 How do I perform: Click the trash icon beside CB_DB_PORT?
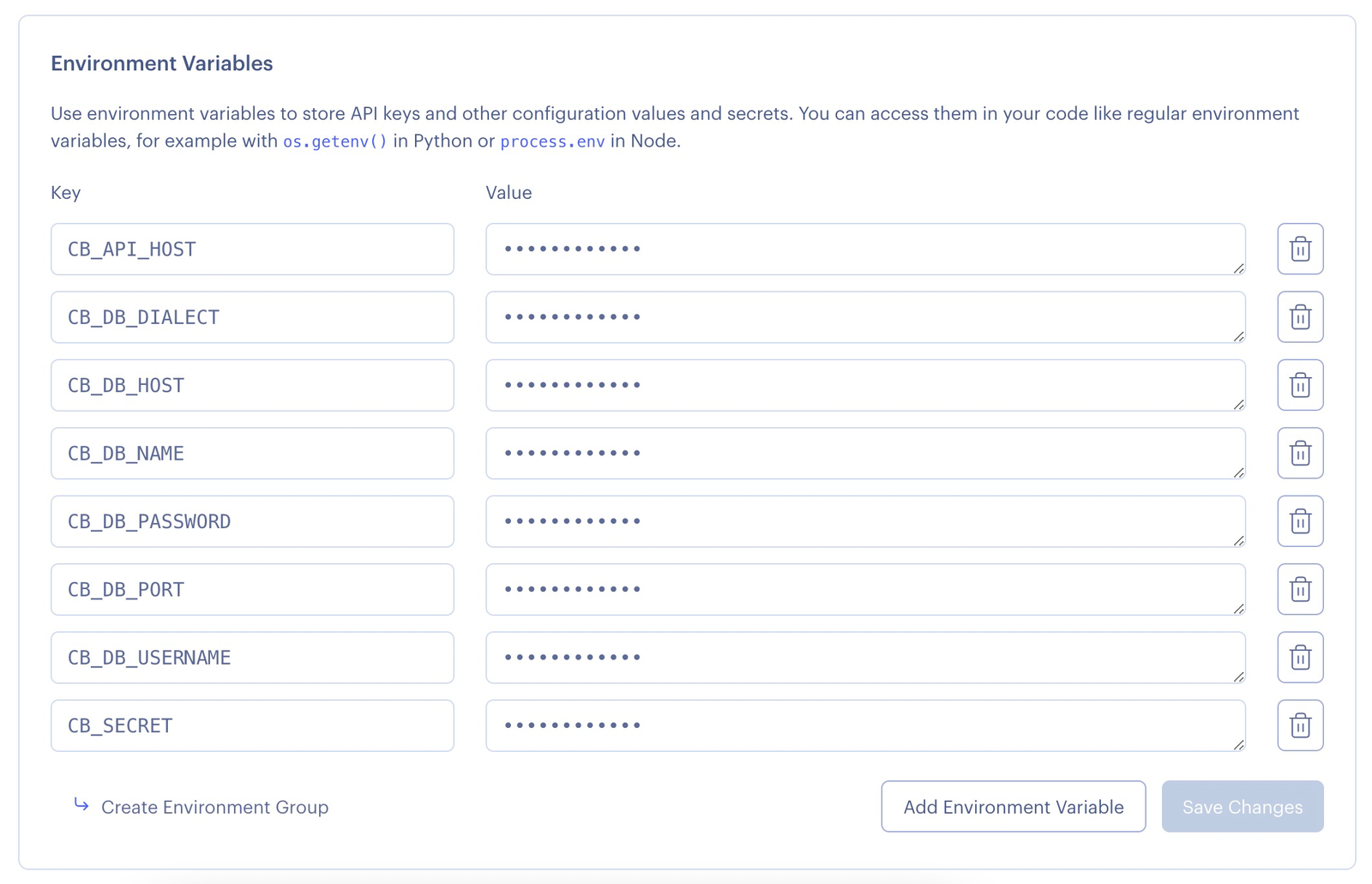pyautogui.click(x=1300, y=589)
